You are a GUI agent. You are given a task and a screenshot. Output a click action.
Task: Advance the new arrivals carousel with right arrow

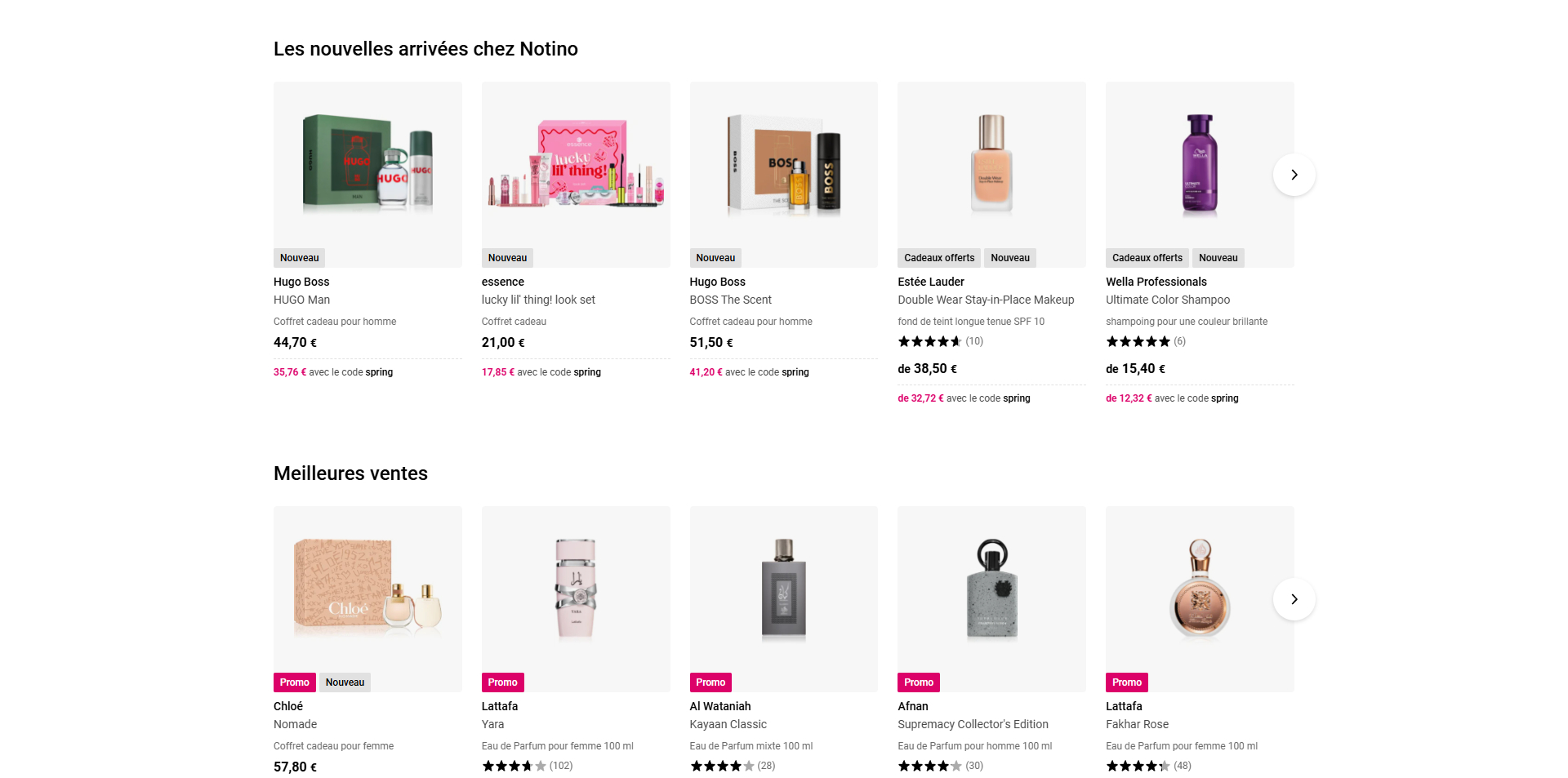pos(1294,175)
